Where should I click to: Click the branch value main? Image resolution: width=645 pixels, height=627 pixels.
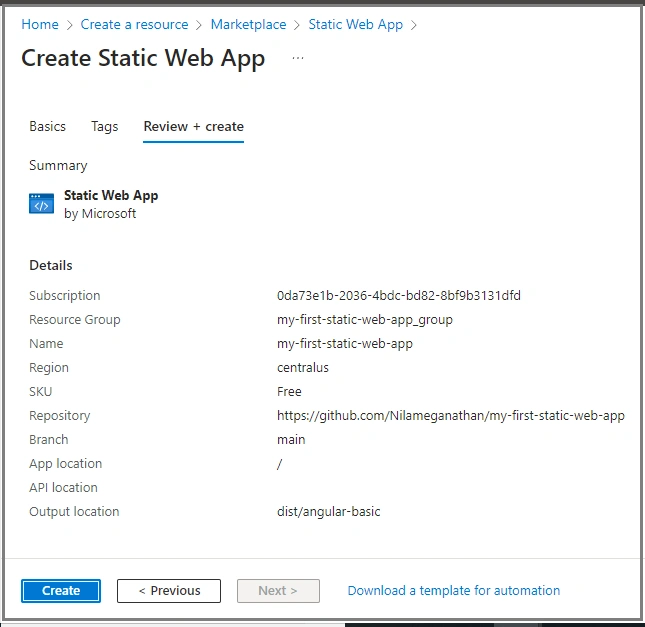[291, 439]
